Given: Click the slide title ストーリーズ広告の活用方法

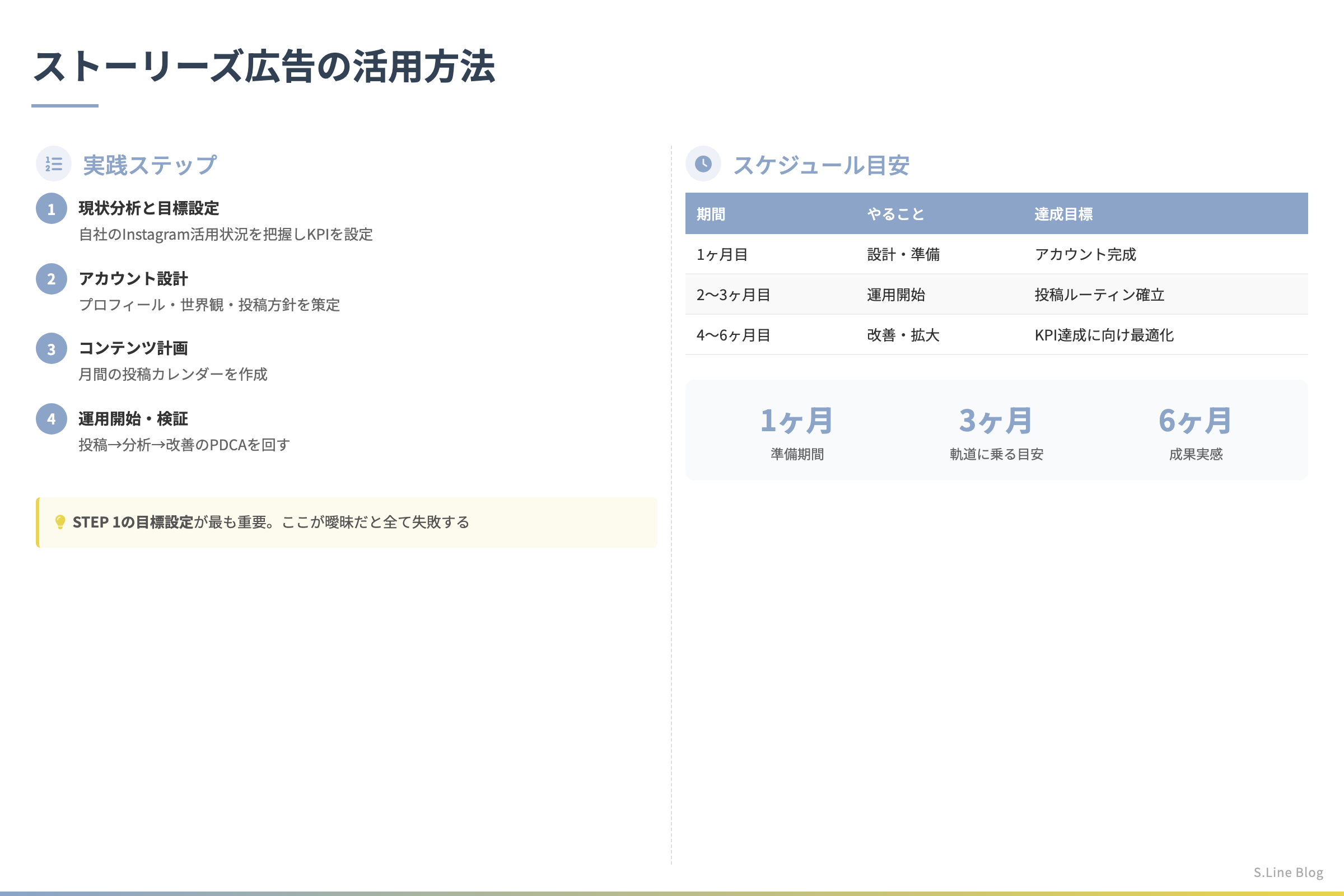Looking at the screenshot, I should (264, 66).
